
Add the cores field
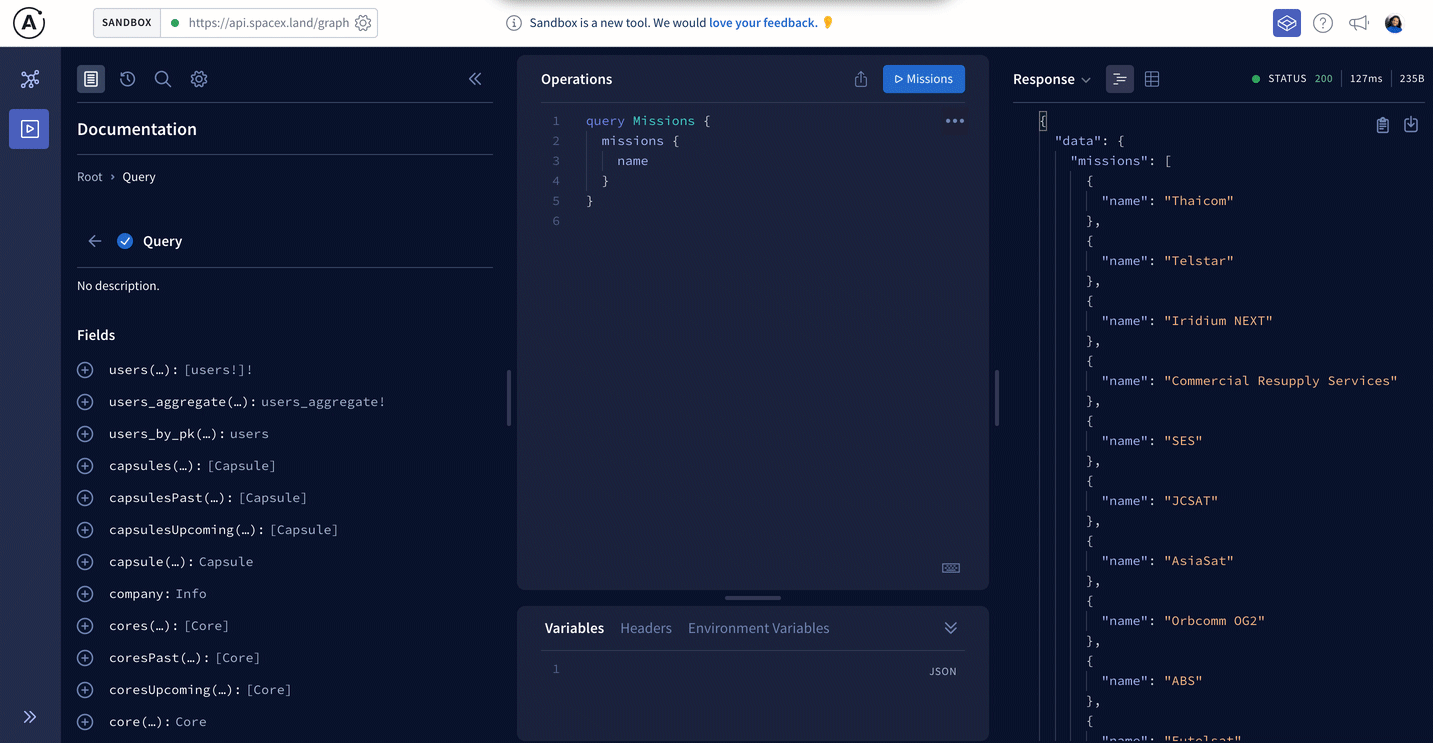tap(85, 626)
